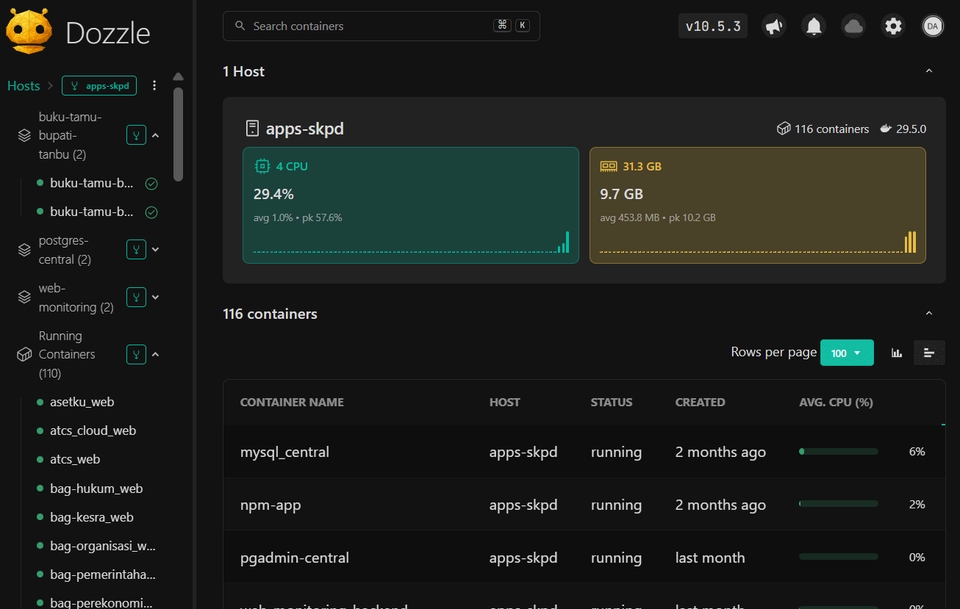
Task: Expand the web-monitoring stack
Action: coord(156,297)
